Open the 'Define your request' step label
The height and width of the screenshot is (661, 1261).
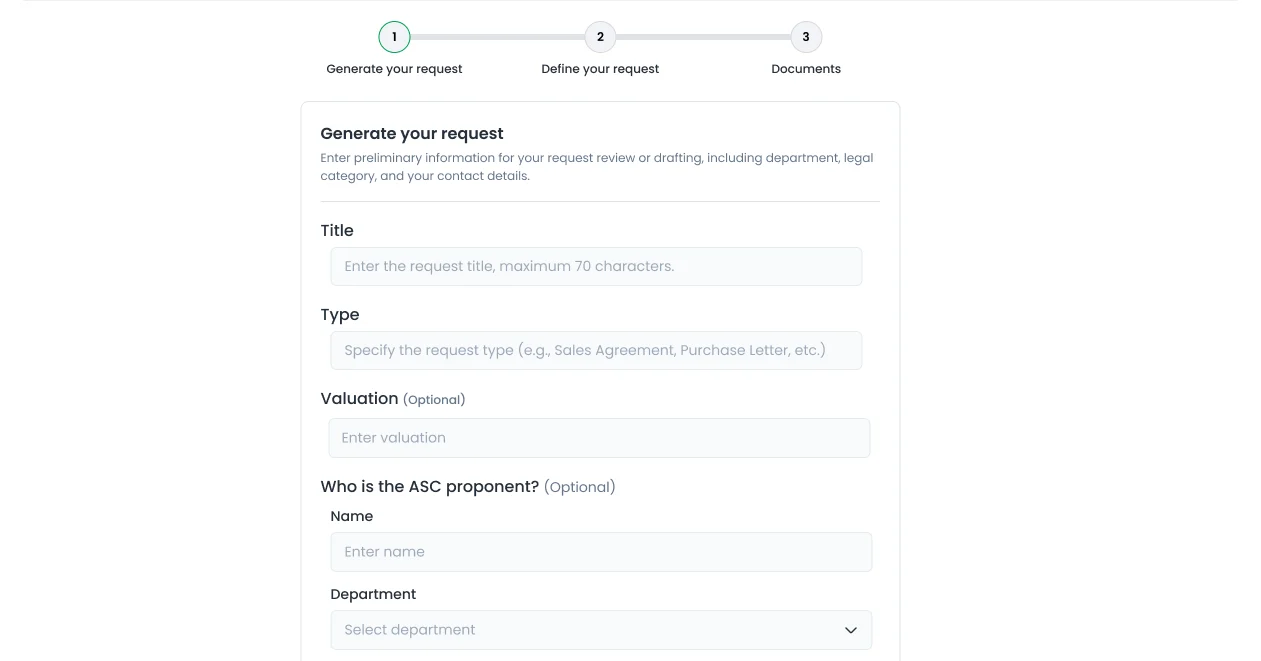pyautogui.click(x=600, y=69)
